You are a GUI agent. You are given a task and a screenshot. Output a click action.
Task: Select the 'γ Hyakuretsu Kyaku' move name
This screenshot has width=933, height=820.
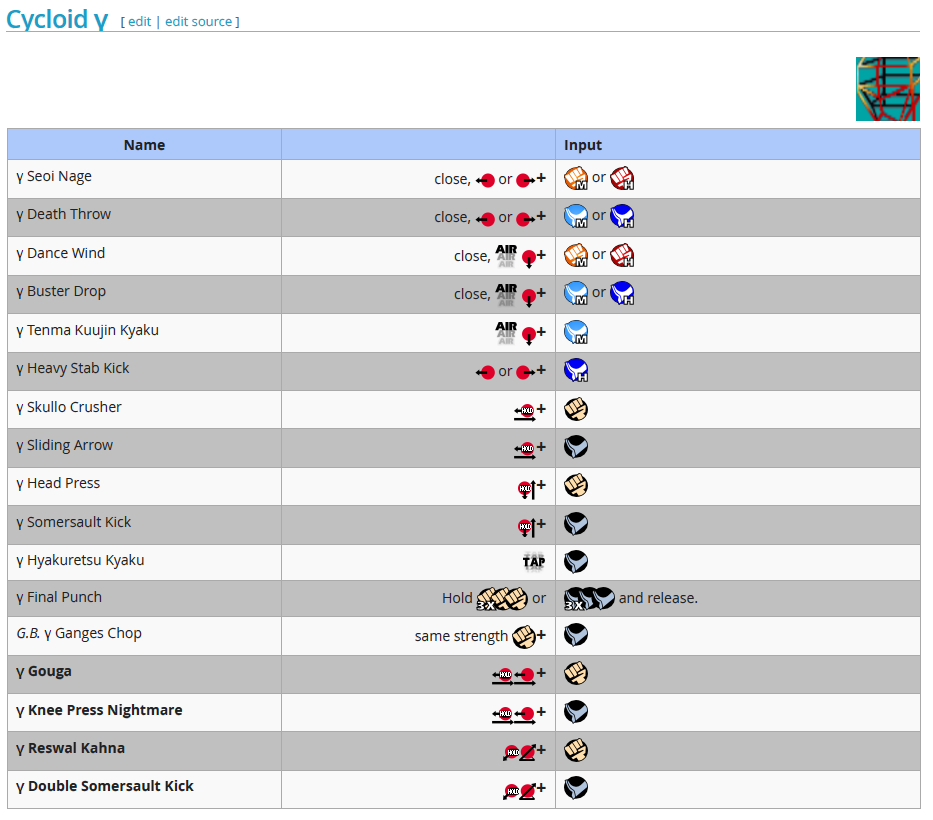80,561
